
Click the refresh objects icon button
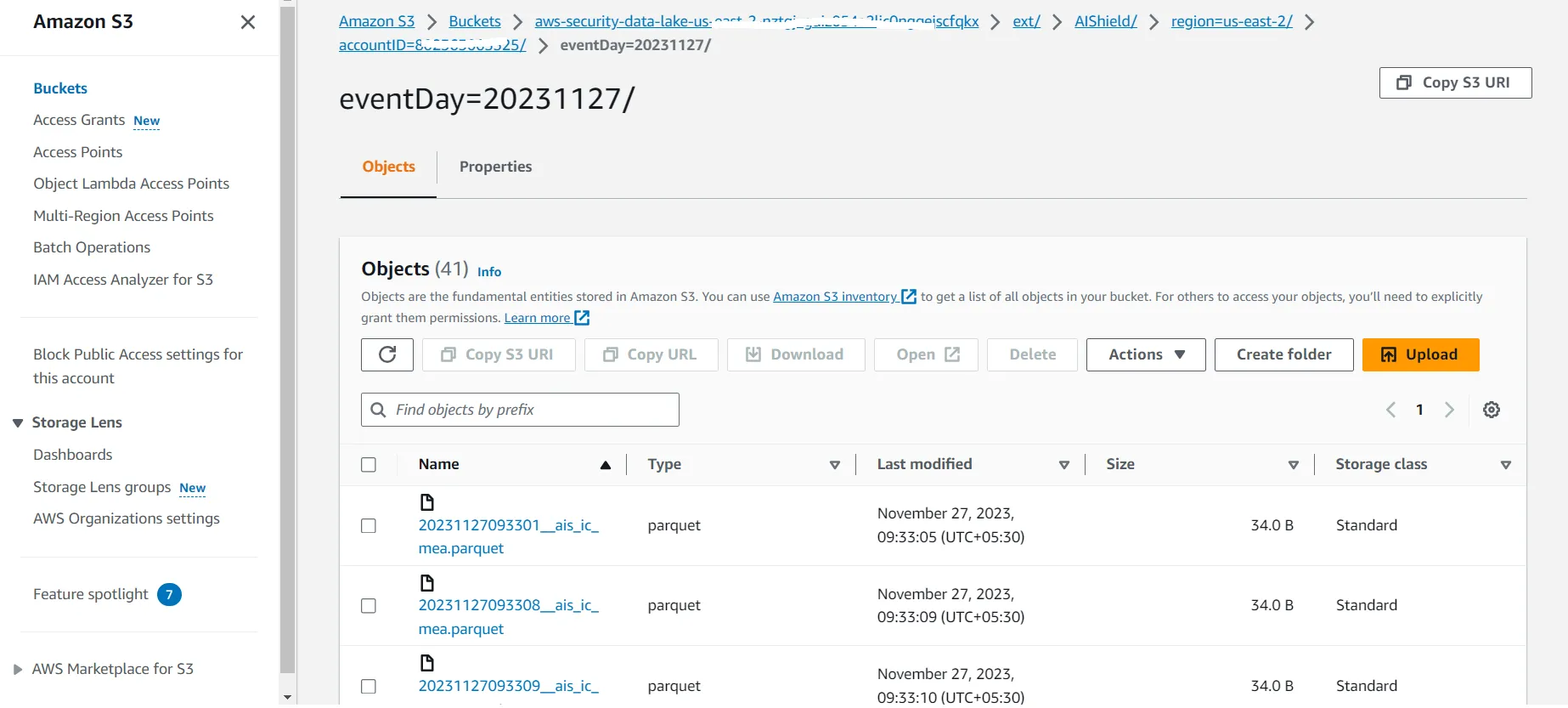(x=387, y=354)
